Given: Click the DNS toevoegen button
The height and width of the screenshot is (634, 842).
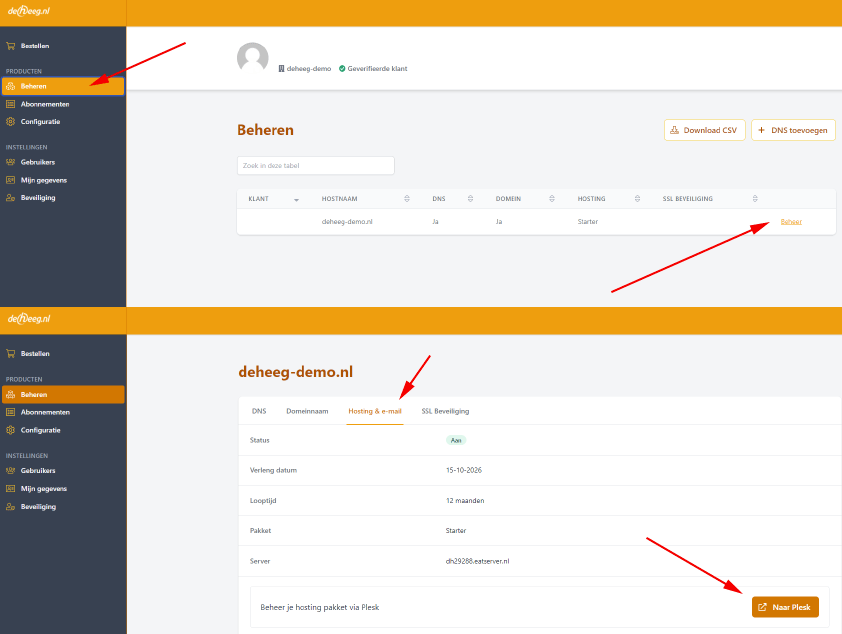Looking at the screenshot, I should click(x=793, y=130).
